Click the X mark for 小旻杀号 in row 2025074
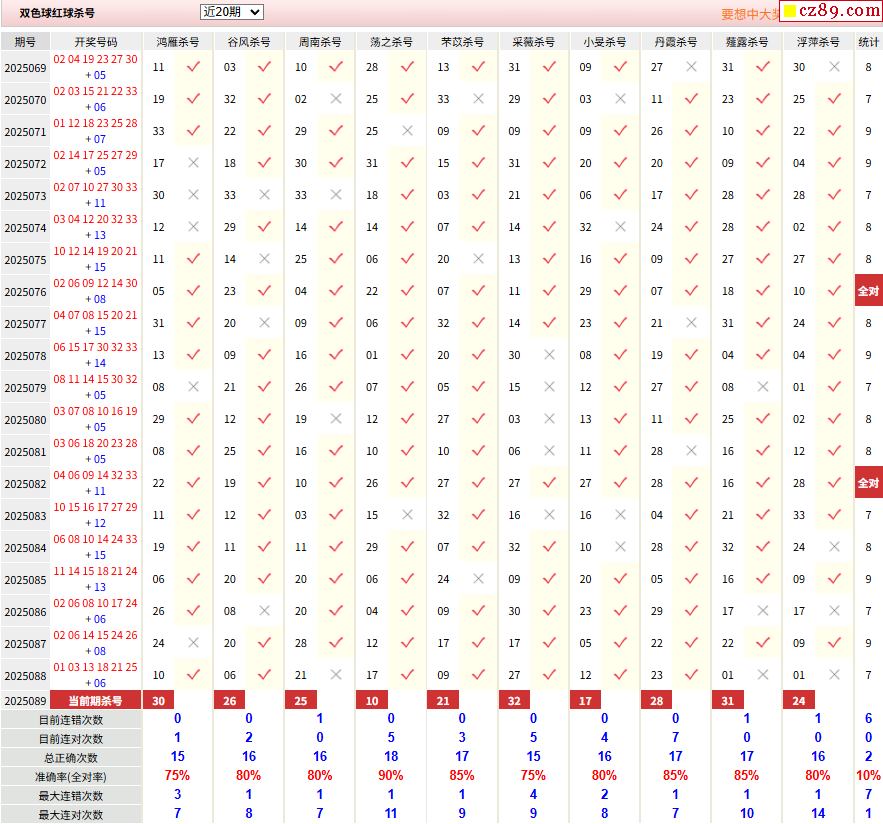The image size is (883, 824). [x=621, y=226]
